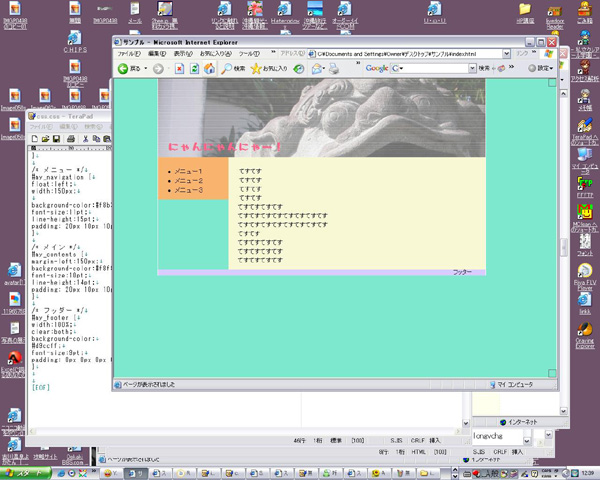Click the Cut scissors icon in TeraPad
600x480 pixels.
tap(85, 139)
